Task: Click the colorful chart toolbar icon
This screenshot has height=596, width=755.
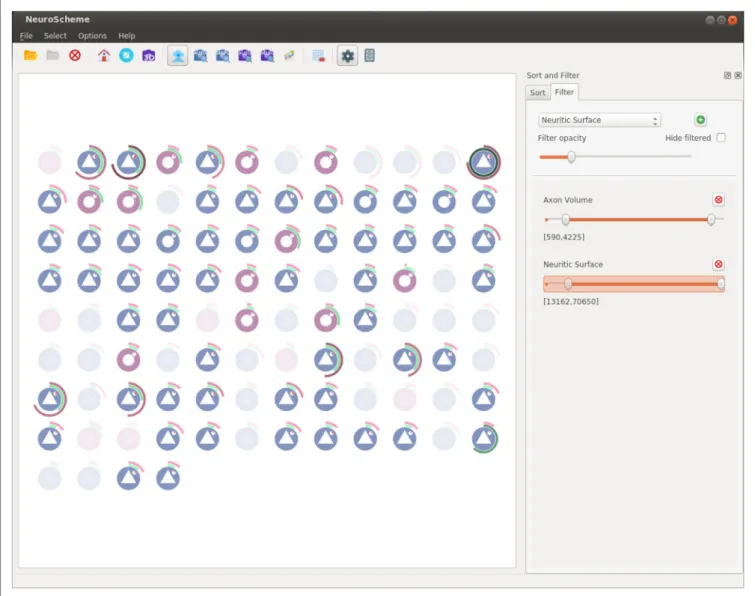Action: [289, 56]
